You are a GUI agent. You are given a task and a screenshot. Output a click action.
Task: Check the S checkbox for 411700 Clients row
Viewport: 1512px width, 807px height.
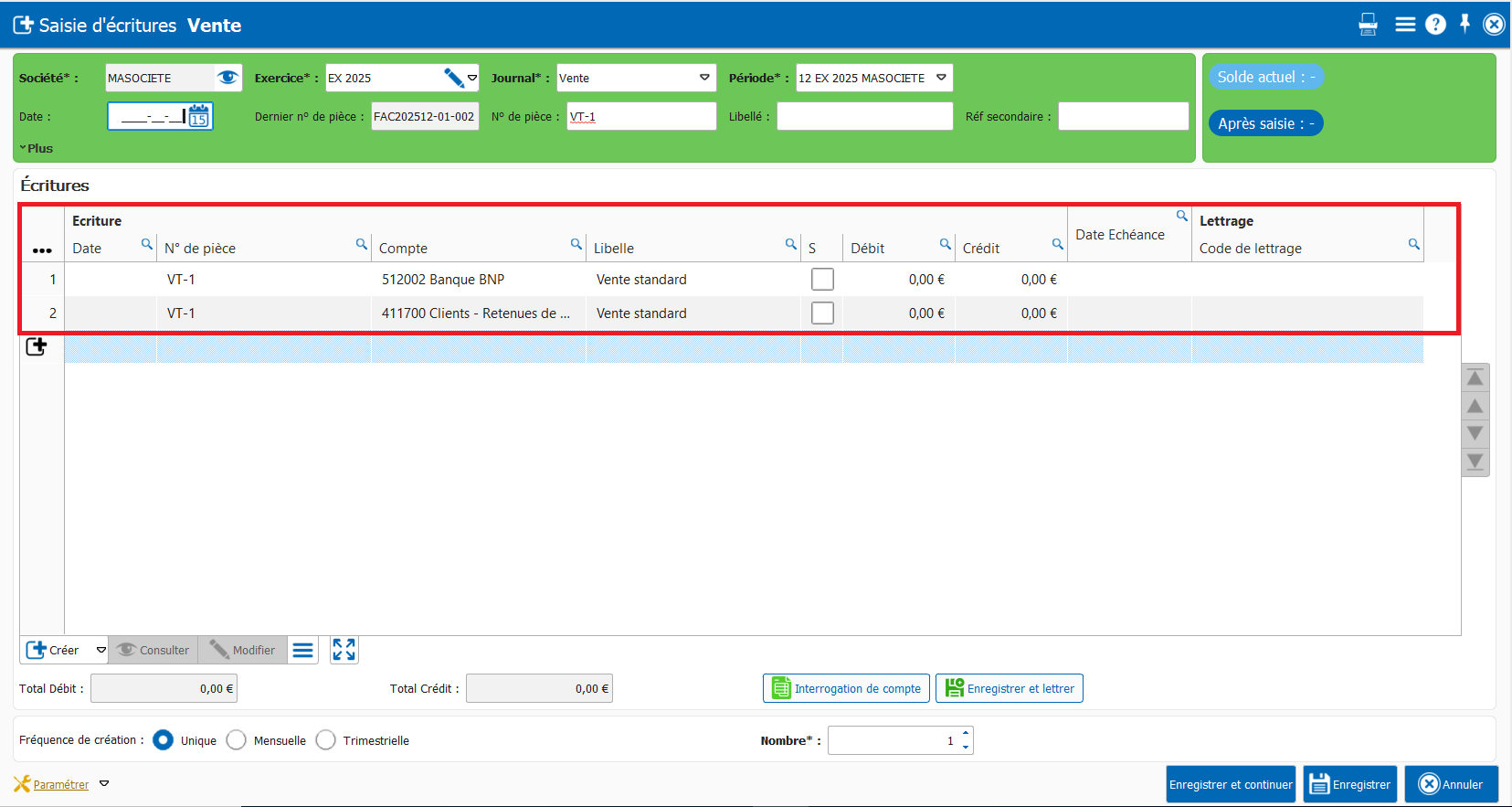click(x=822, y=313)
